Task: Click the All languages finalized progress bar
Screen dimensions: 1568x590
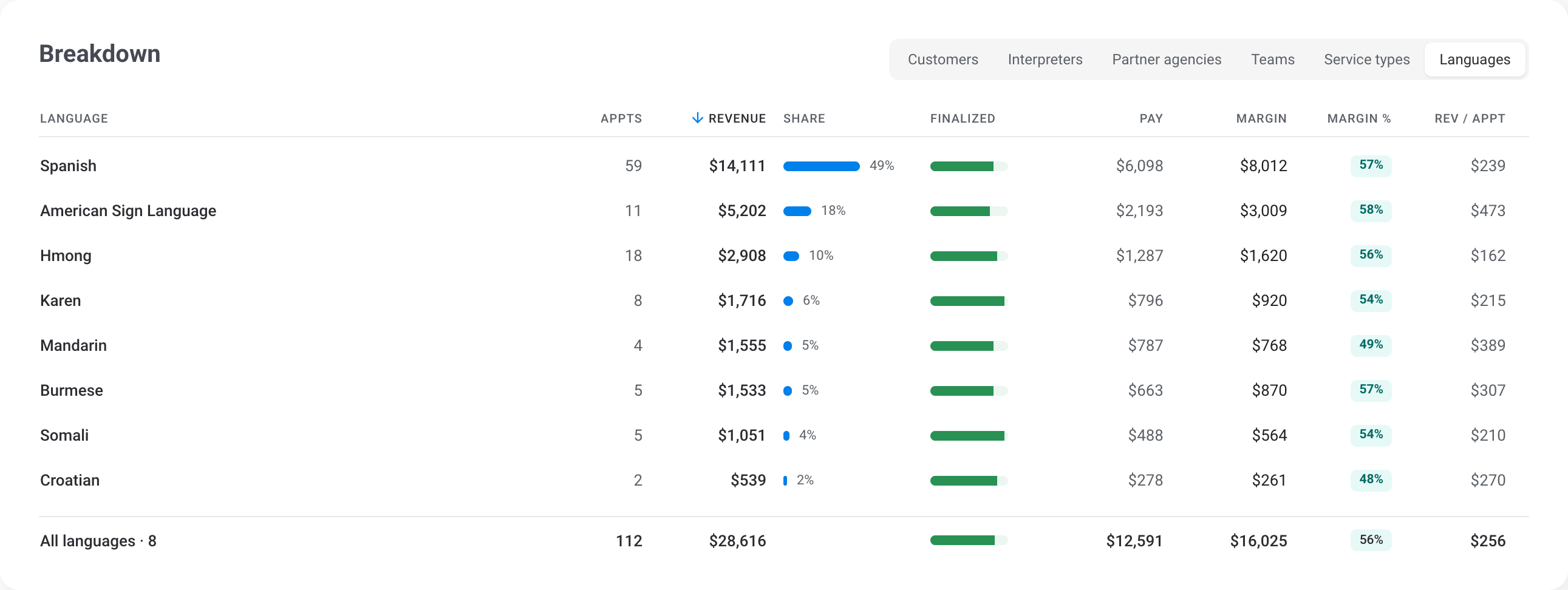Action: pos(969,540)
